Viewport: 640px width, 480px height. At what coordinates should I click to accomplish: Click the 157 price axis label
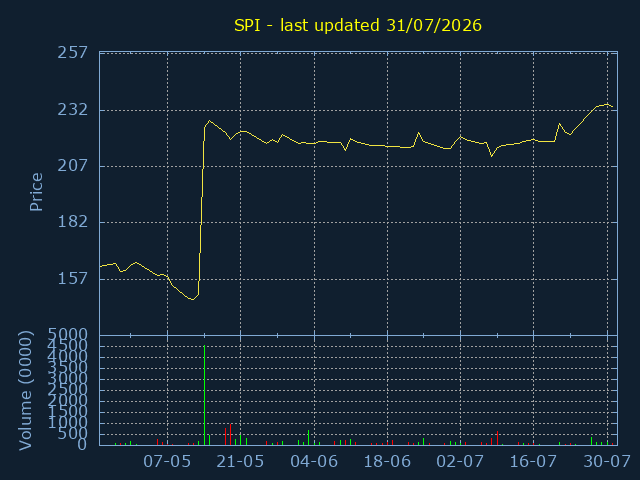(x=73, y=279)
